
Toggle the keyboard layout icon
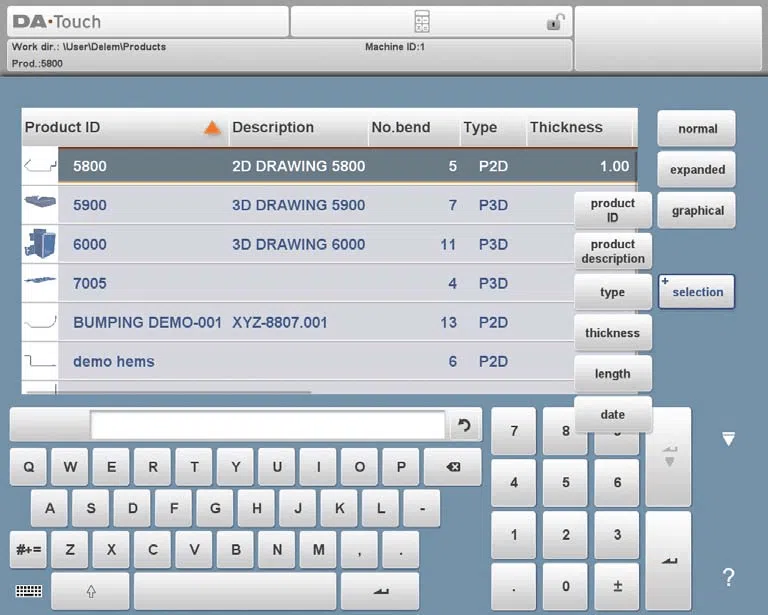coord(29,591)
